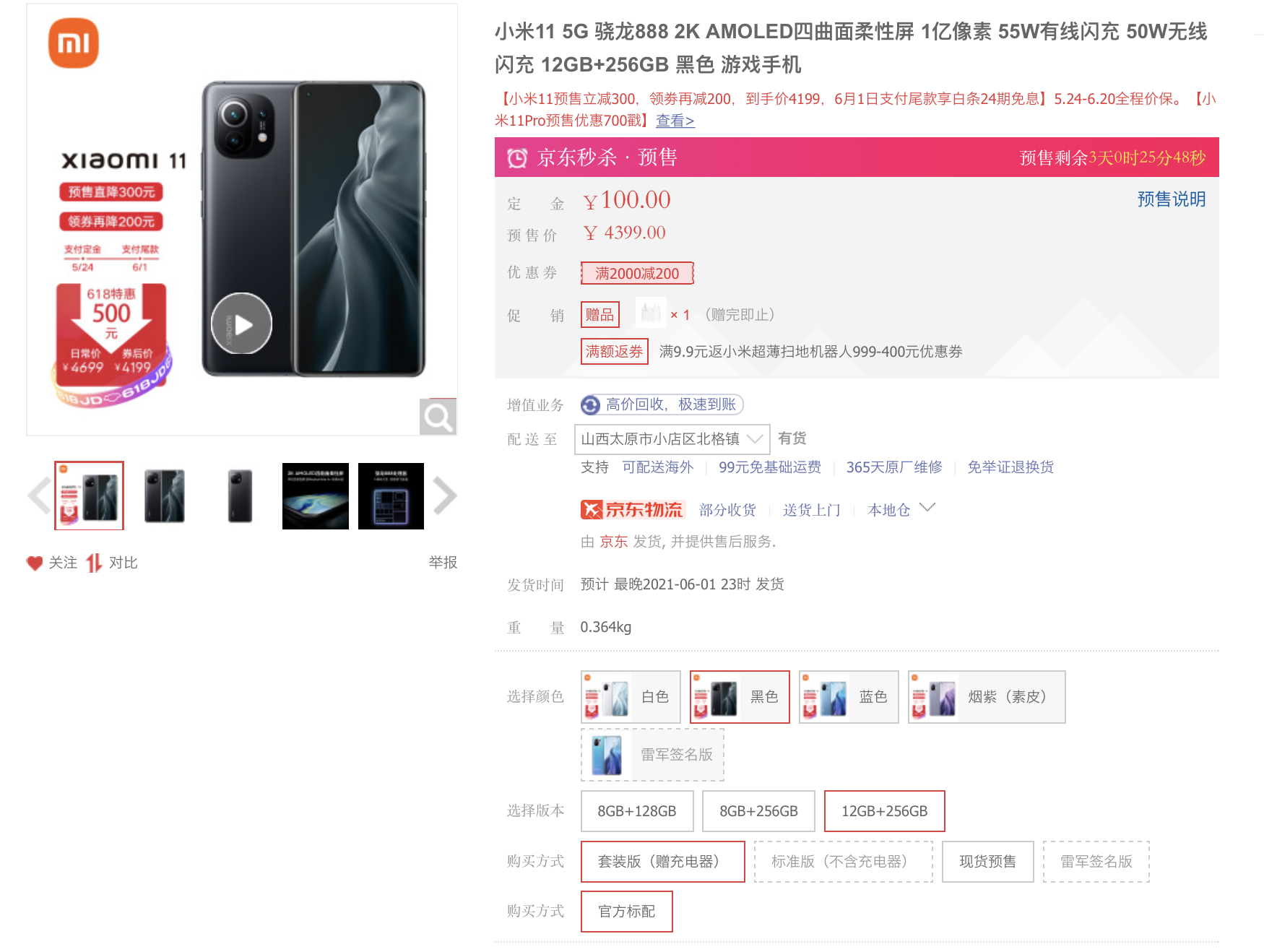Image resolution: width=1264 pixels, height=952 pixels.
Task: Open the 满2000减200 coupon
Action: 637,273
